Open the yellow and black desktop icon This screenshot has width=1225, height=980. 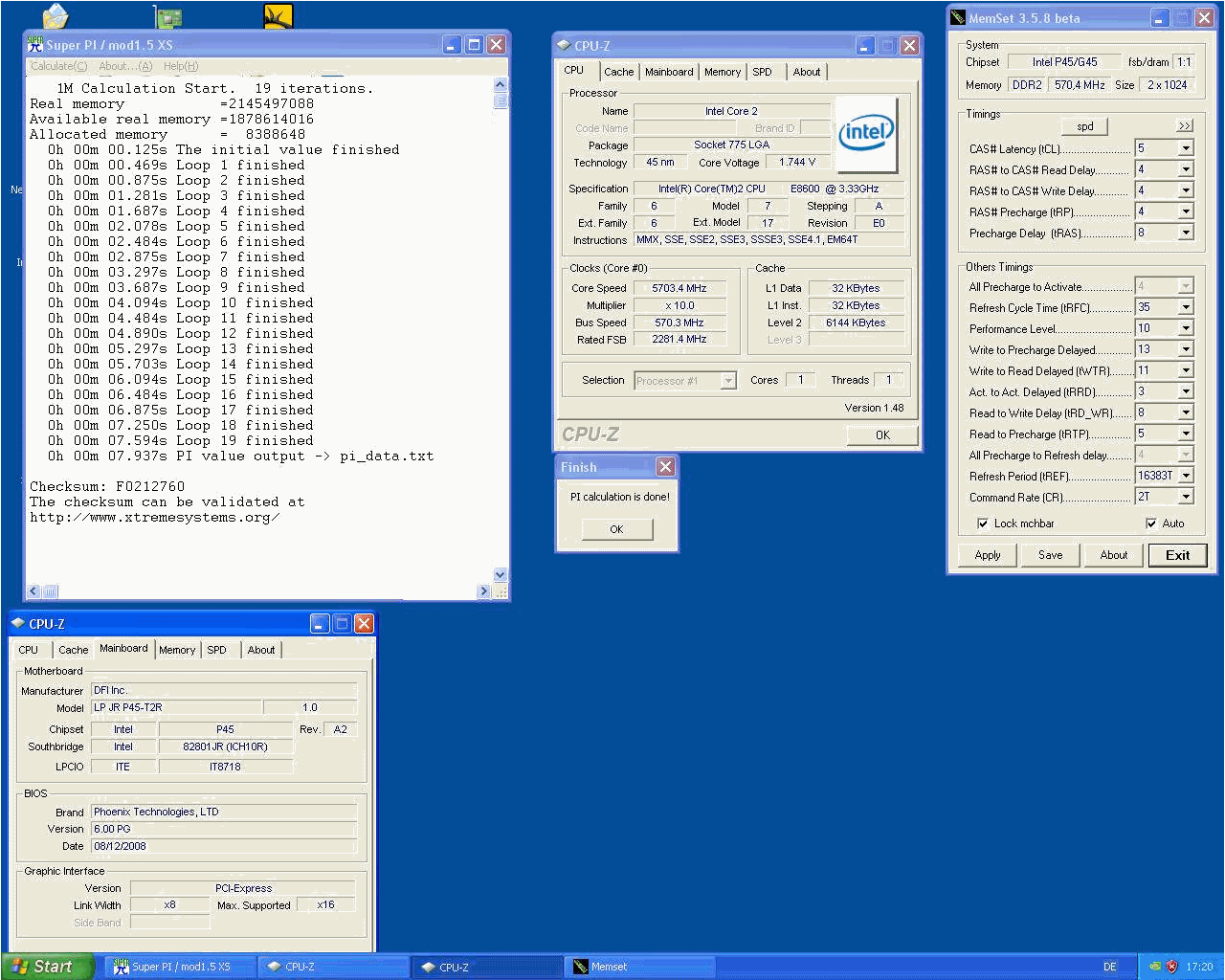[x=278, y=15]
